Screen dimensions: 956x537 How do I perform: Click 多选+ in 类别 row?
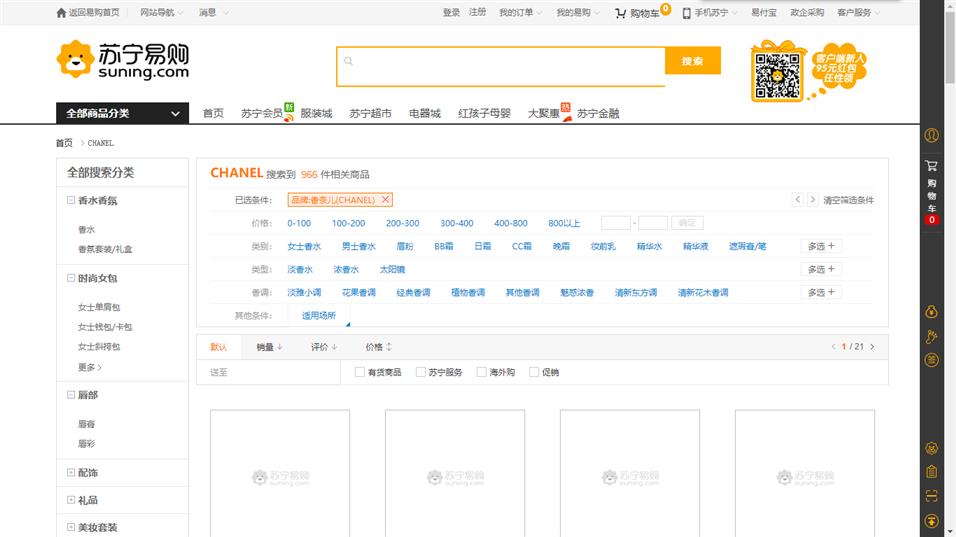coord(821,246)
